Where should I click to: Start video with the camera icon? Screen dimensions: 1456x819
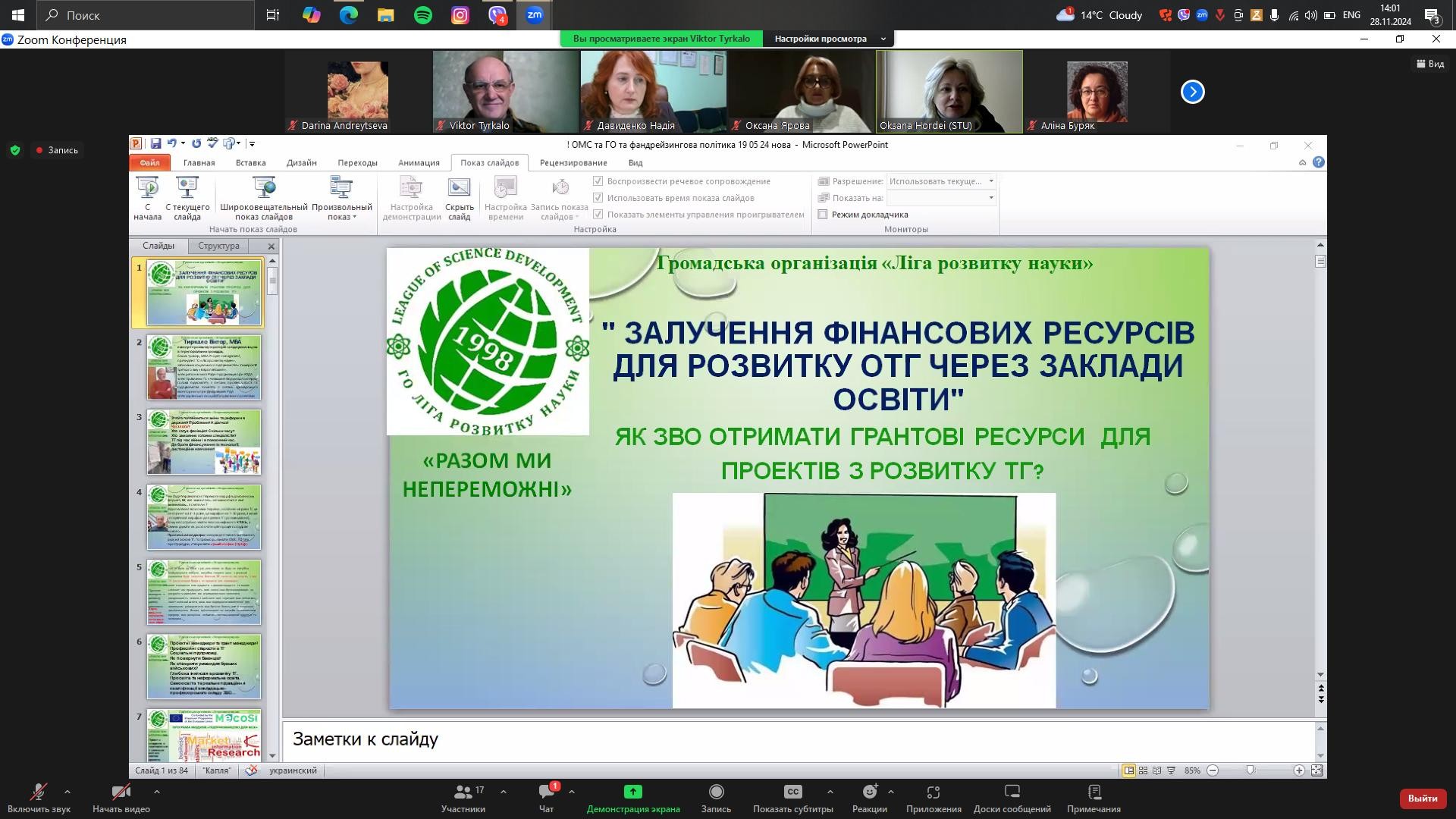[x=121, y=792]
